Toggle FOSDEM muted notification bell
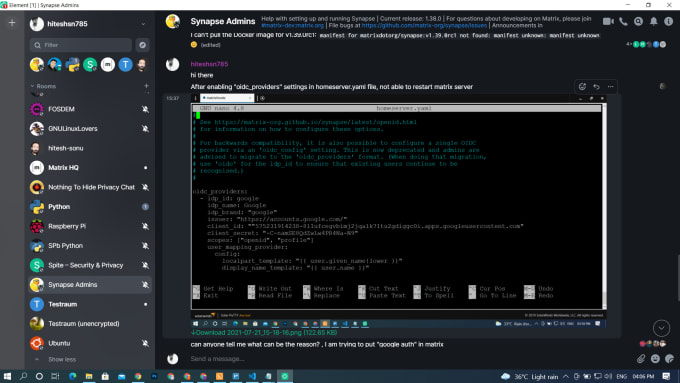Viewport: 680px width, 383px height. [145, 109]
